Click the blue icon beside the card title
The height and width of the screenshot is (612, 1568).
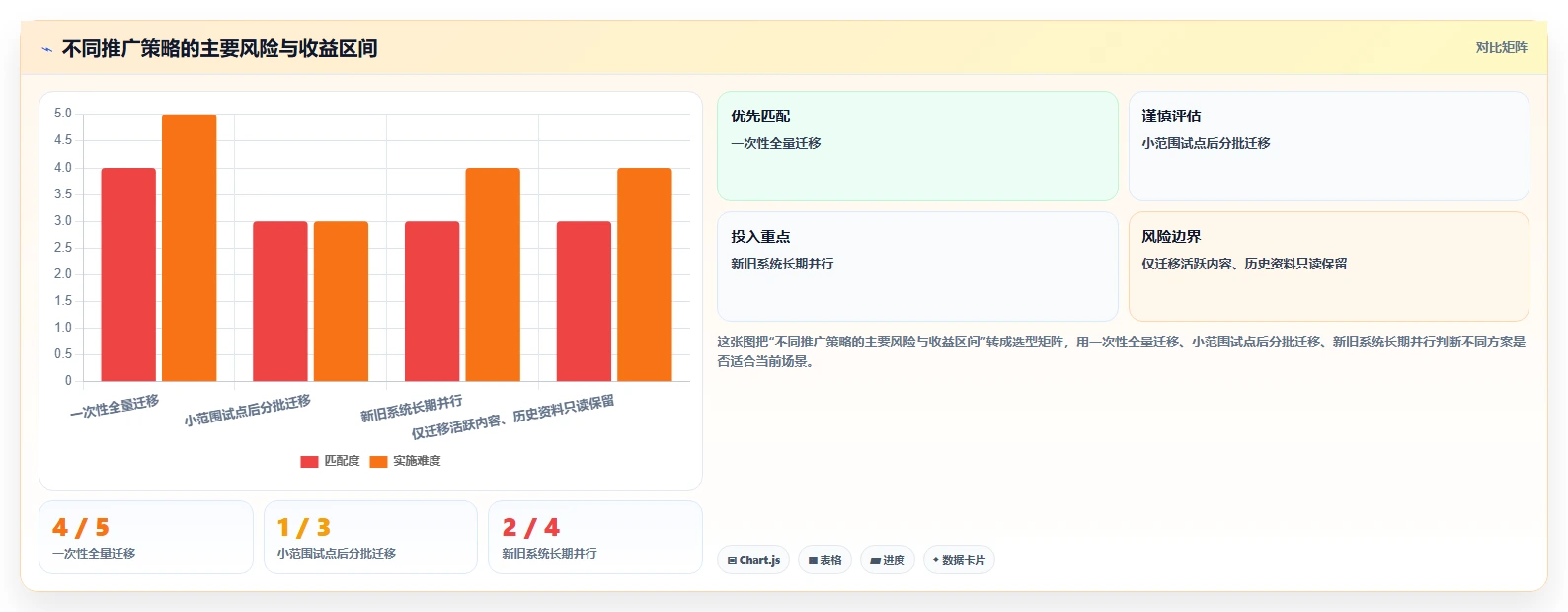[46, 49]
